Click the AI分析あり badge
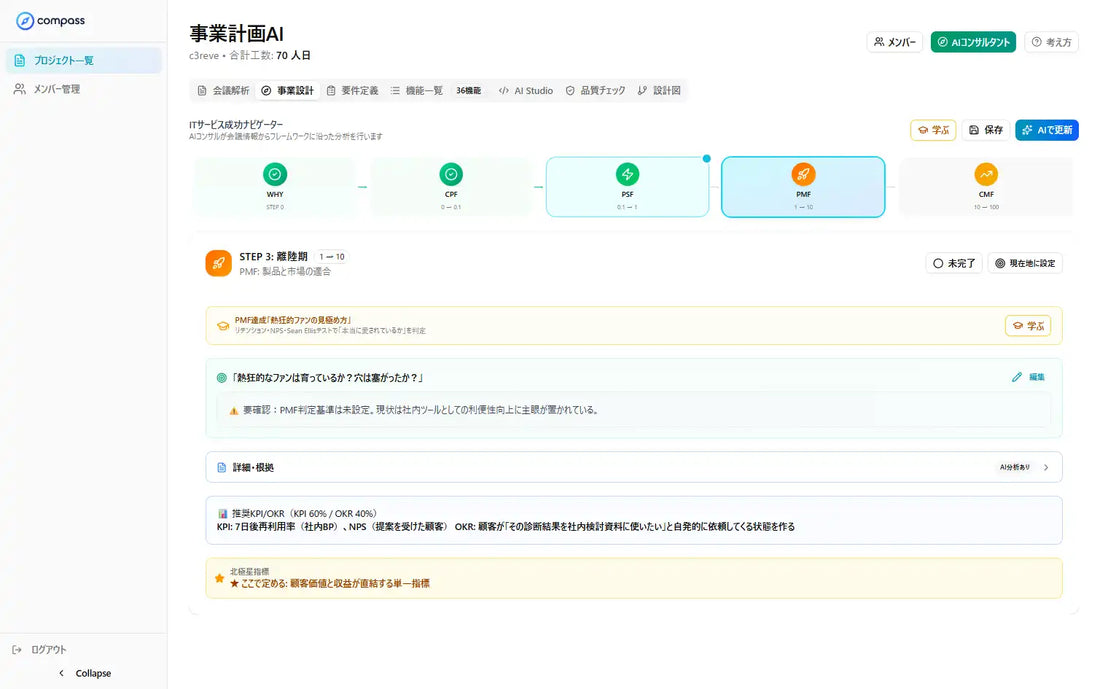Screen dimensions: 1100x689 point(1014,467)
